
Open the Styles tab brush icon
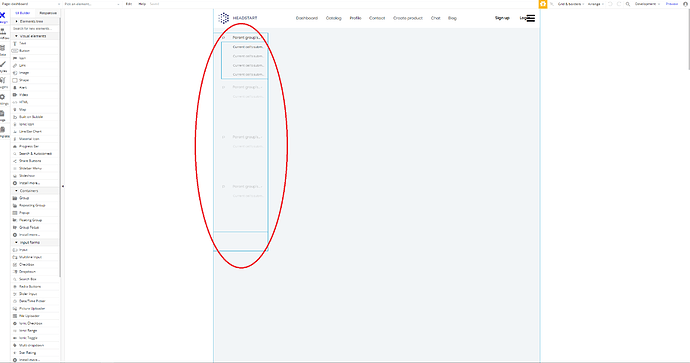[3, 66]
